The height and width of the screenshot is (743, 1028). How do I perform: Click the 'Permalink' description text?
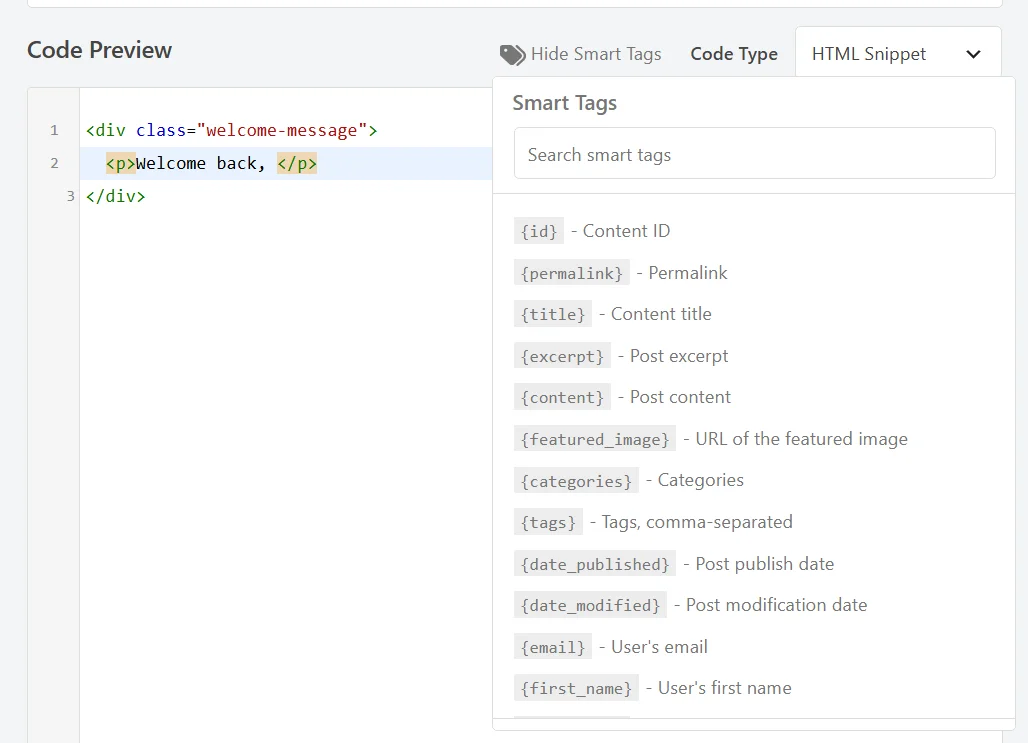click(x=688, y=273)
